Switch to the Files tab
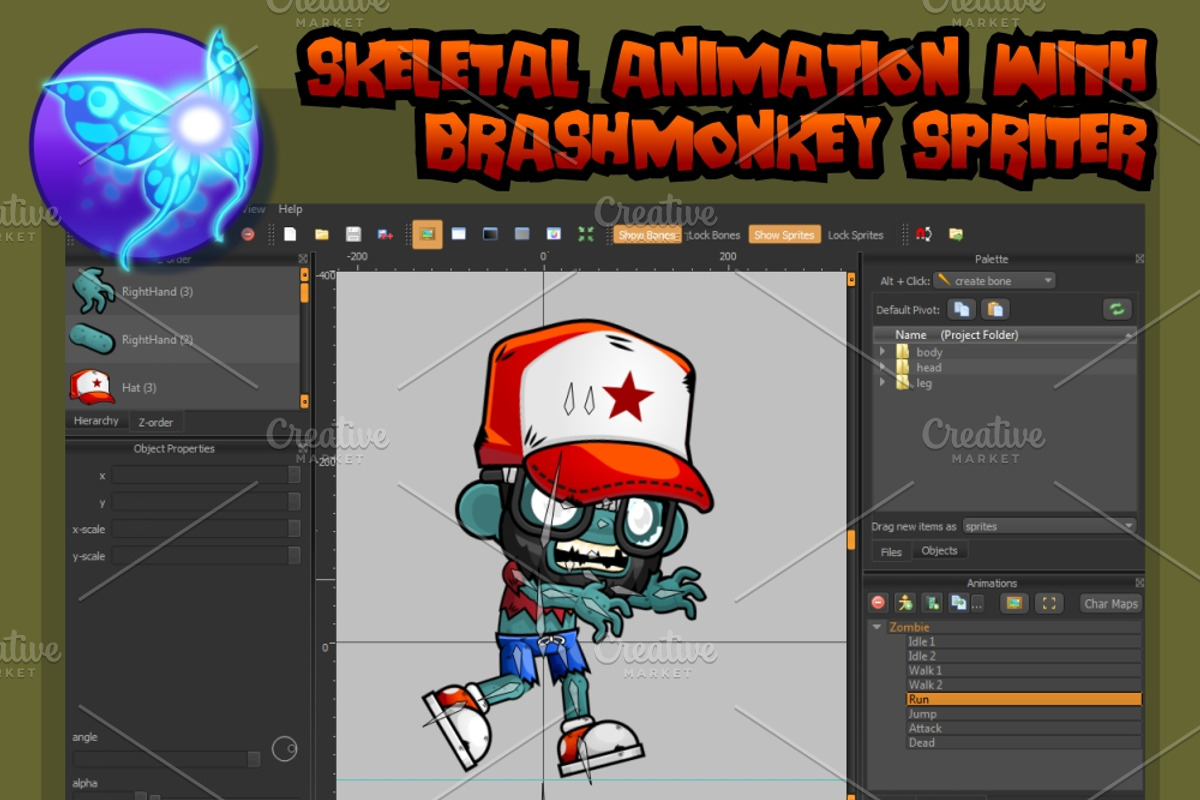This screenshot has height=800, width=1200. click(x=891, y=552)
